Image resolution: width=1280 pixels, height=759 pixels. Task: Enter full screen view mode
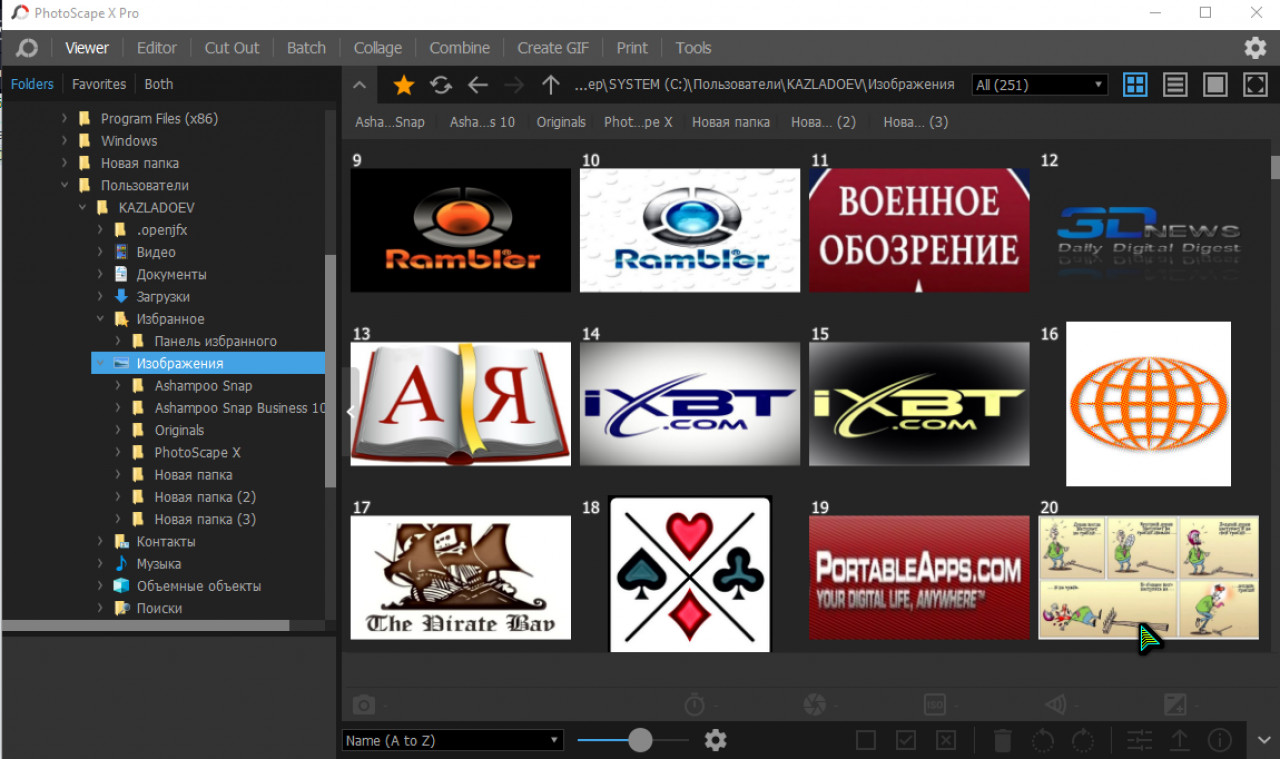coord(1255,85)
